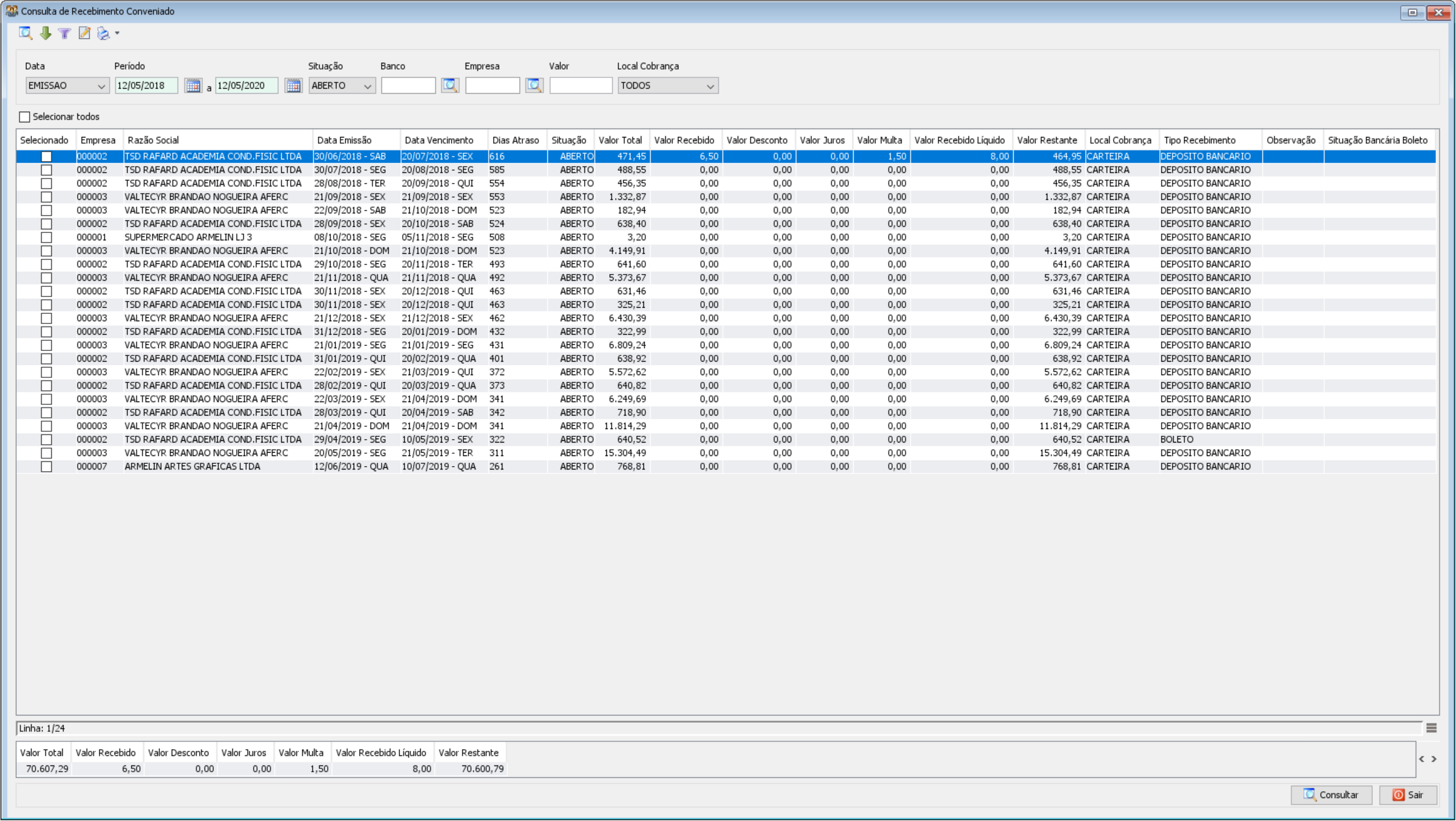Click the notepad edit icon in toolbar
The width and height of the screenshot is (1456, 821).
tap(84, 33)
